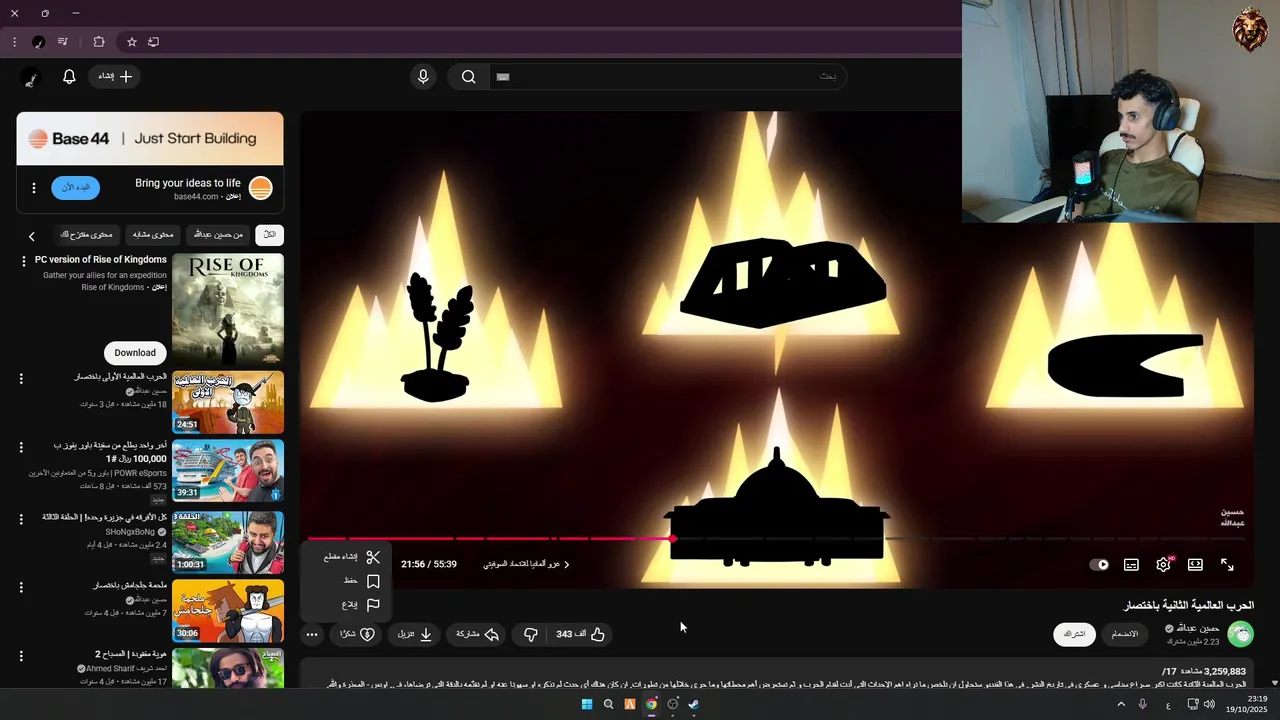Click the Create (إنشاء) plus button

coord(114,76)
